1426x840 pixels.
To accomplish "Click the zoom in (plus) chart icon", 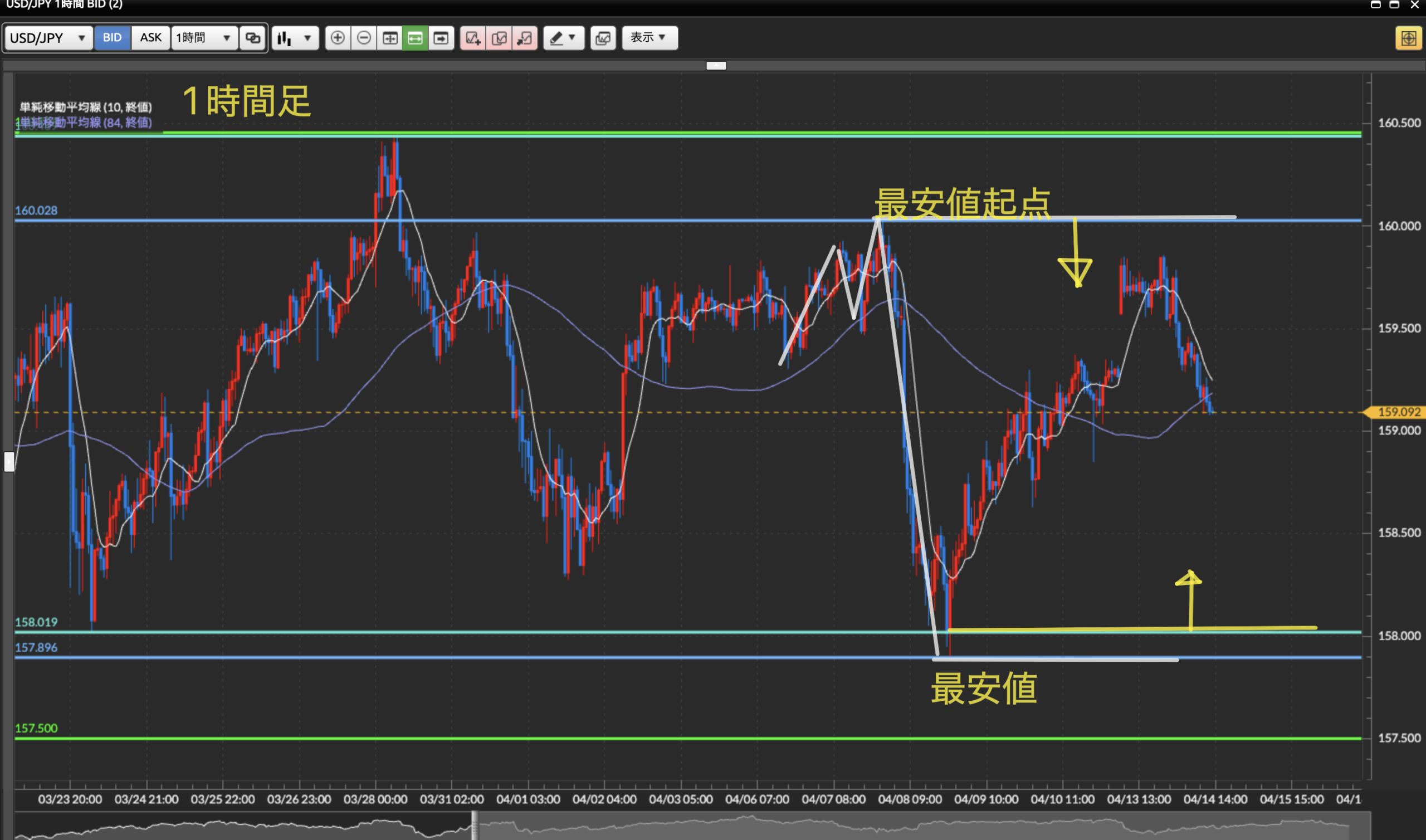I will pos(337,38).
